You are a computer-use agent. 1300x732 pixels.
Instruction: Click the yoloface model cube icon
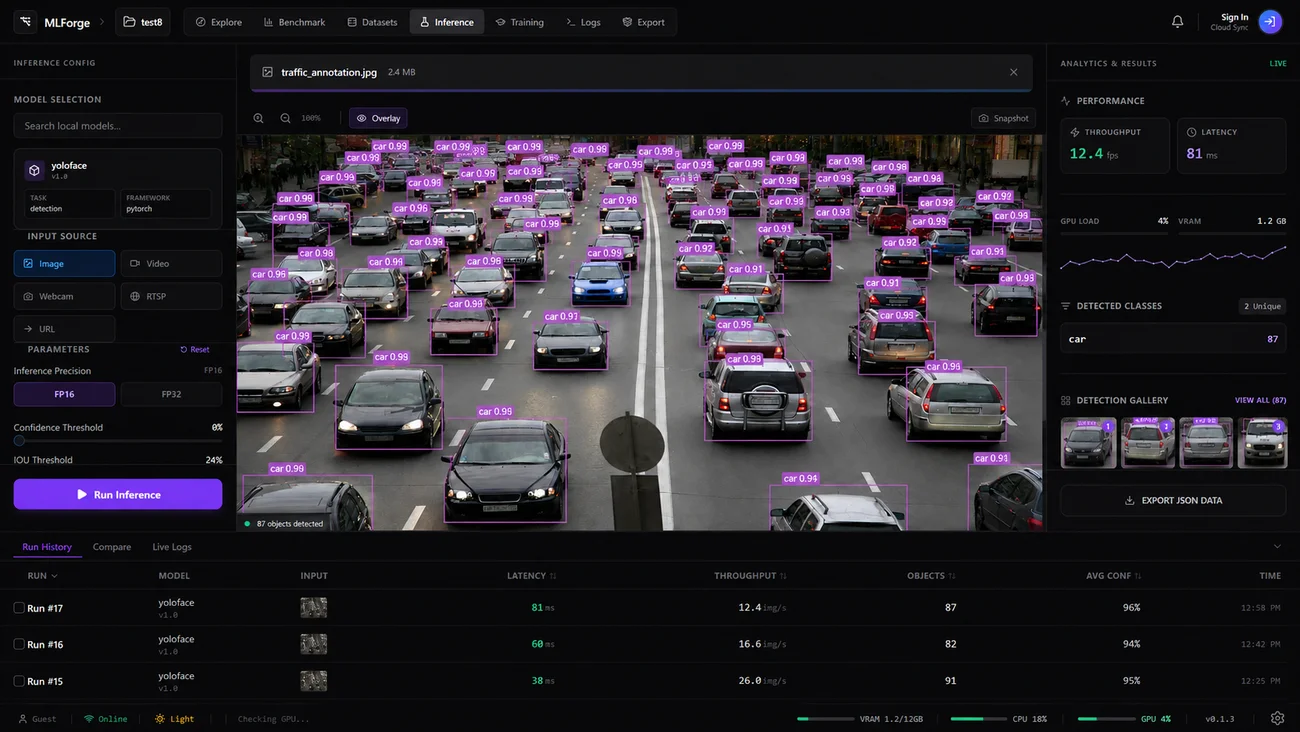[x=34, y=170]
